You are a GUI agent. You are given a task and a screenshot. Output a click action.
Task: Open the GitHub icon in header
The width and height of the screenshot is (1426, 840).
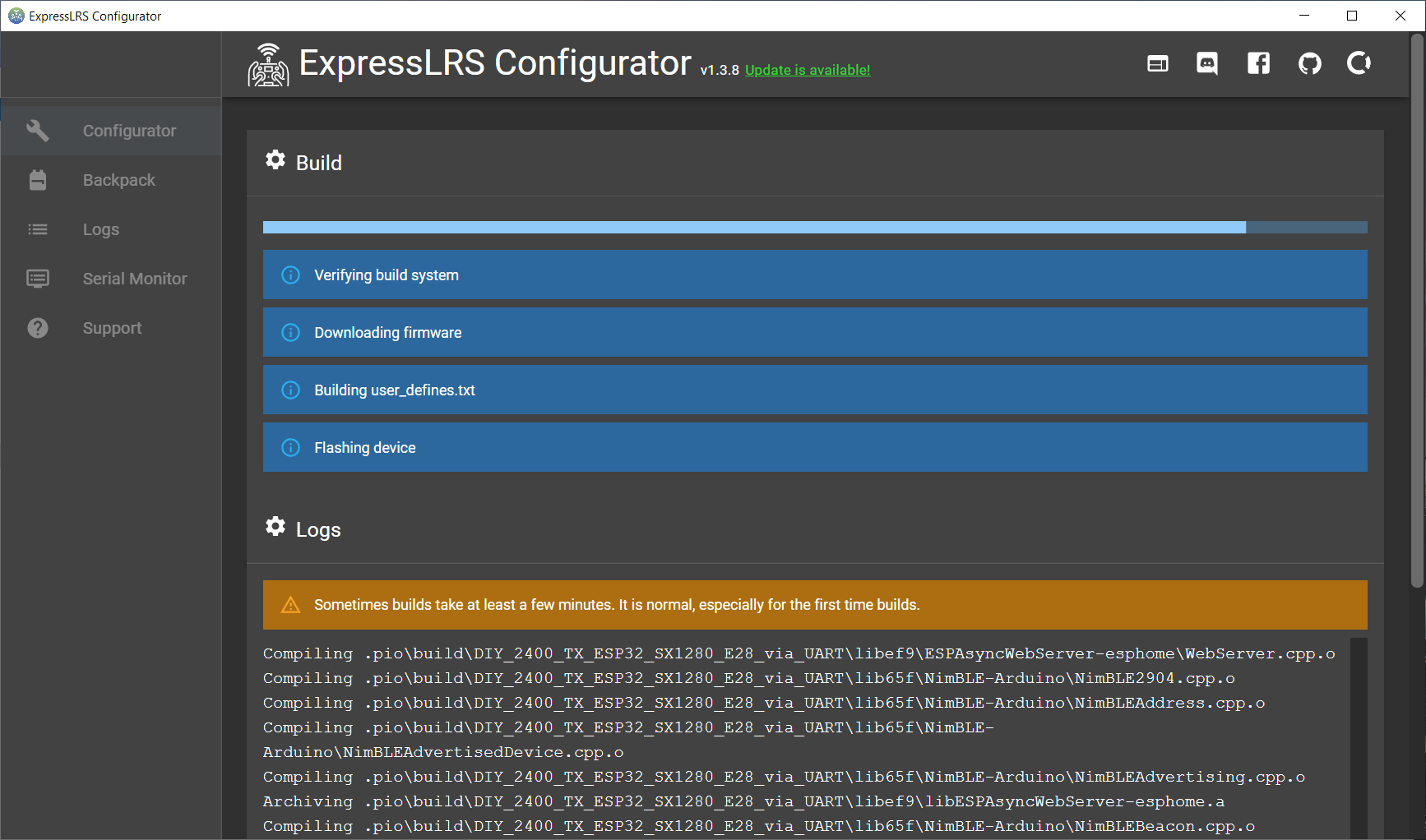click(1309, 63)
